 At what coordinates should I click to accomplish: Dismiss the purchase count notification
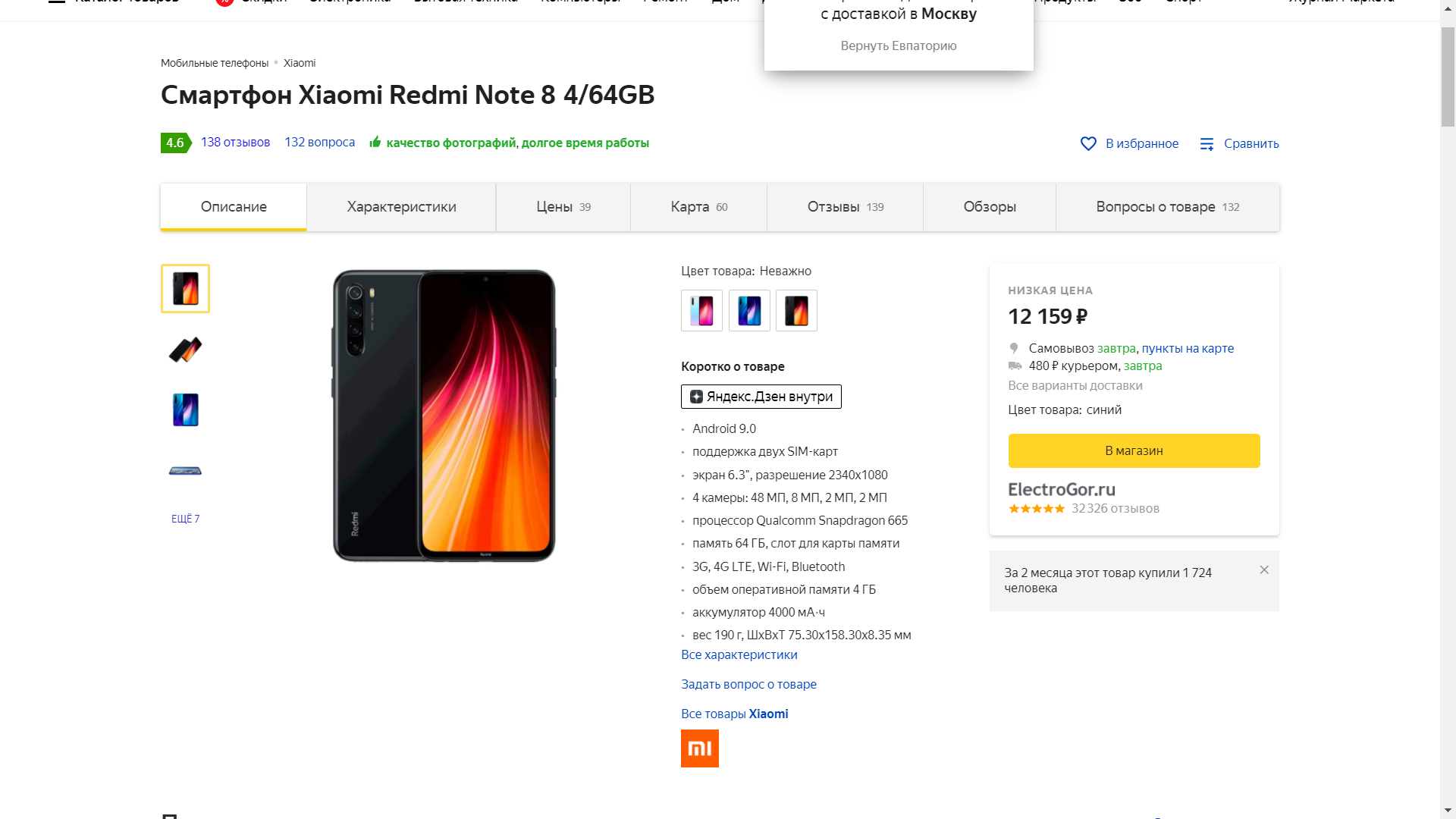click(x=1264, y=570)
